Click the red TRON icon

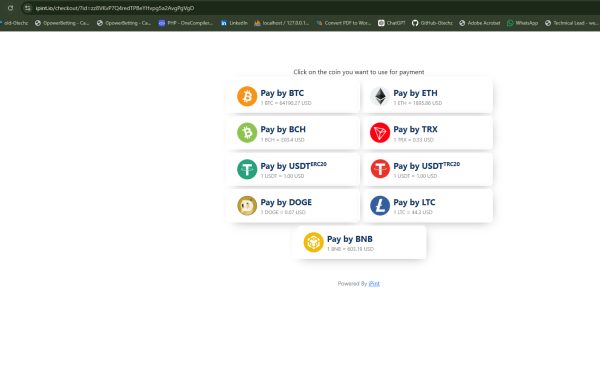coord(380,132)
